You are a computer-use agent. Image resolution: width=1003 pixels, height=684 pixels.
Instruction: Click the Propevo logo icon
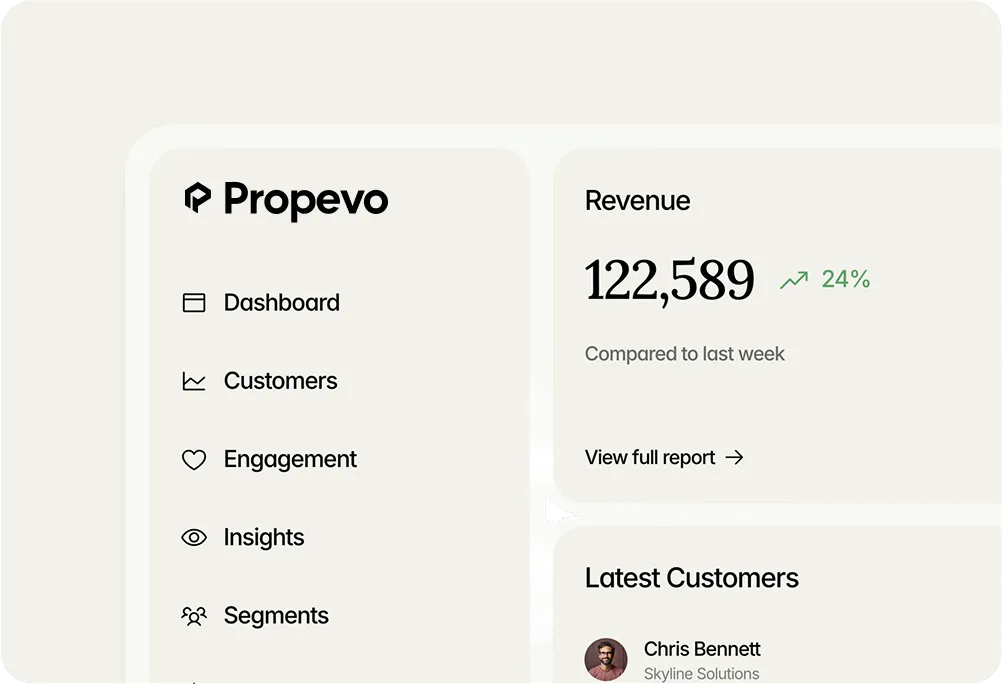point(196,200)
